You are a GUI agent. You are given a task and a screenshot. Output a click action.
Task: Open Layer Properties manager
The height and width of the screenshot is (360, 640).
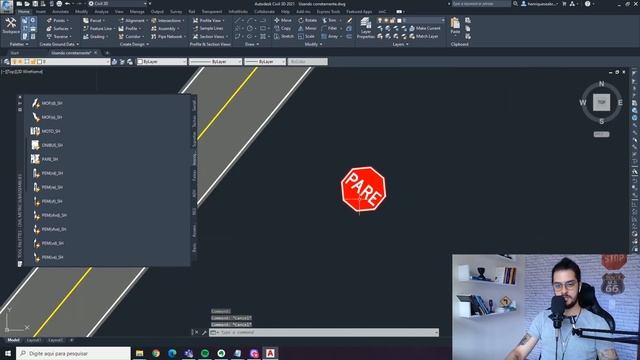point(365,28)
